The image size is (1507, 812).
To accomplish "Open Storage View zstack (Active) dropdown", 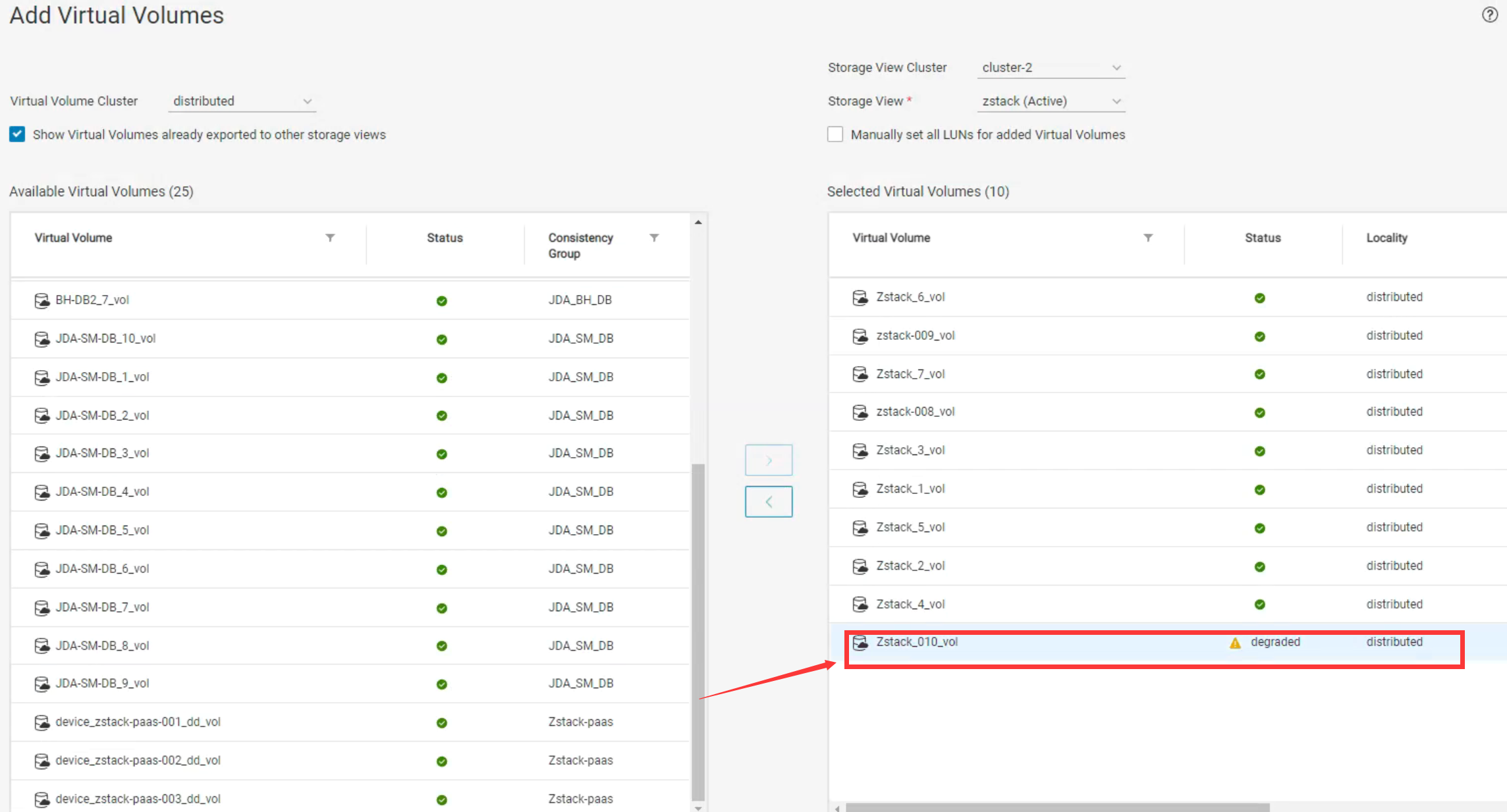I will tap(1051, 101).
